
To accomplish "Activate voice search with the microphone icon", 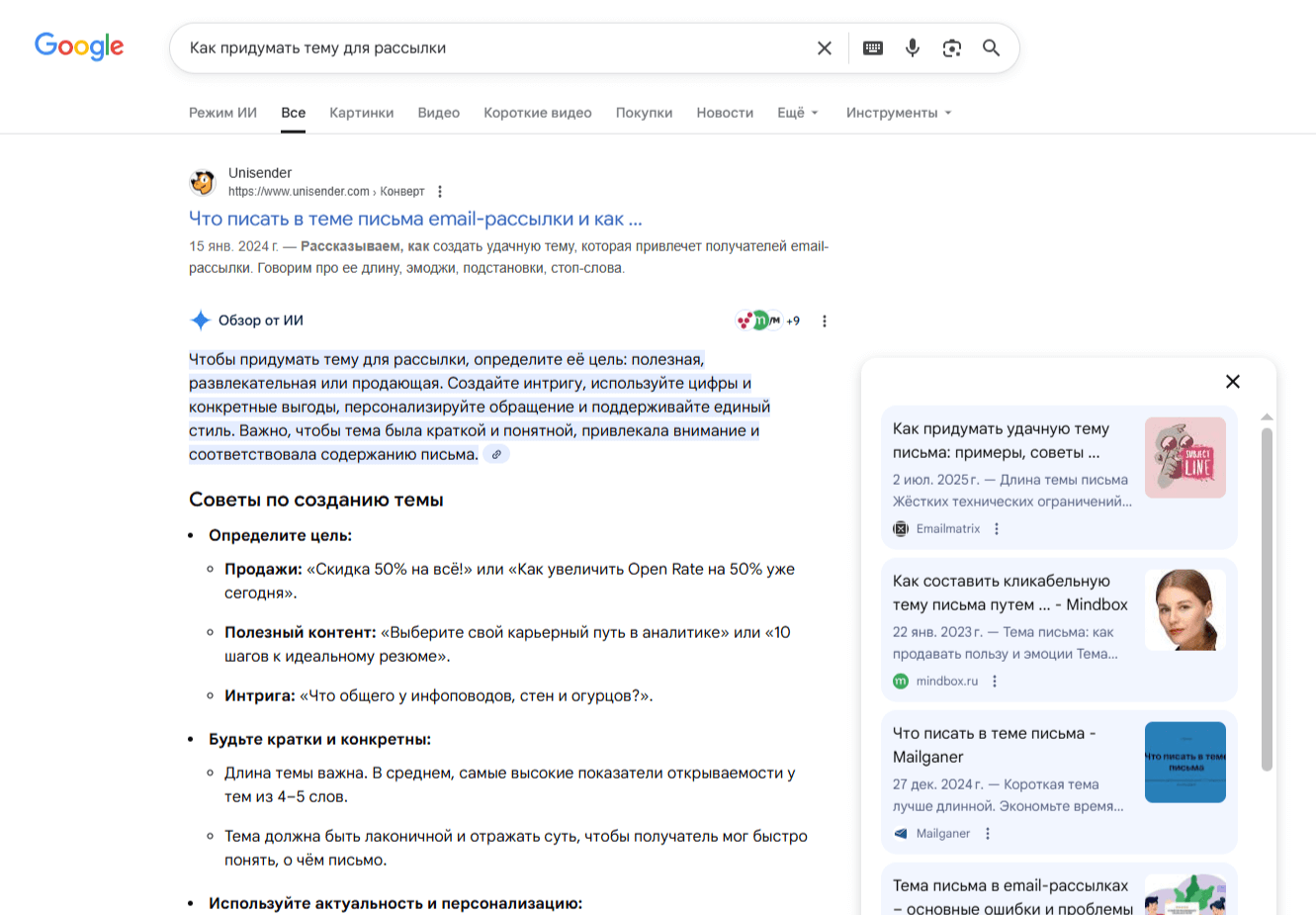I will coord(912,46).
